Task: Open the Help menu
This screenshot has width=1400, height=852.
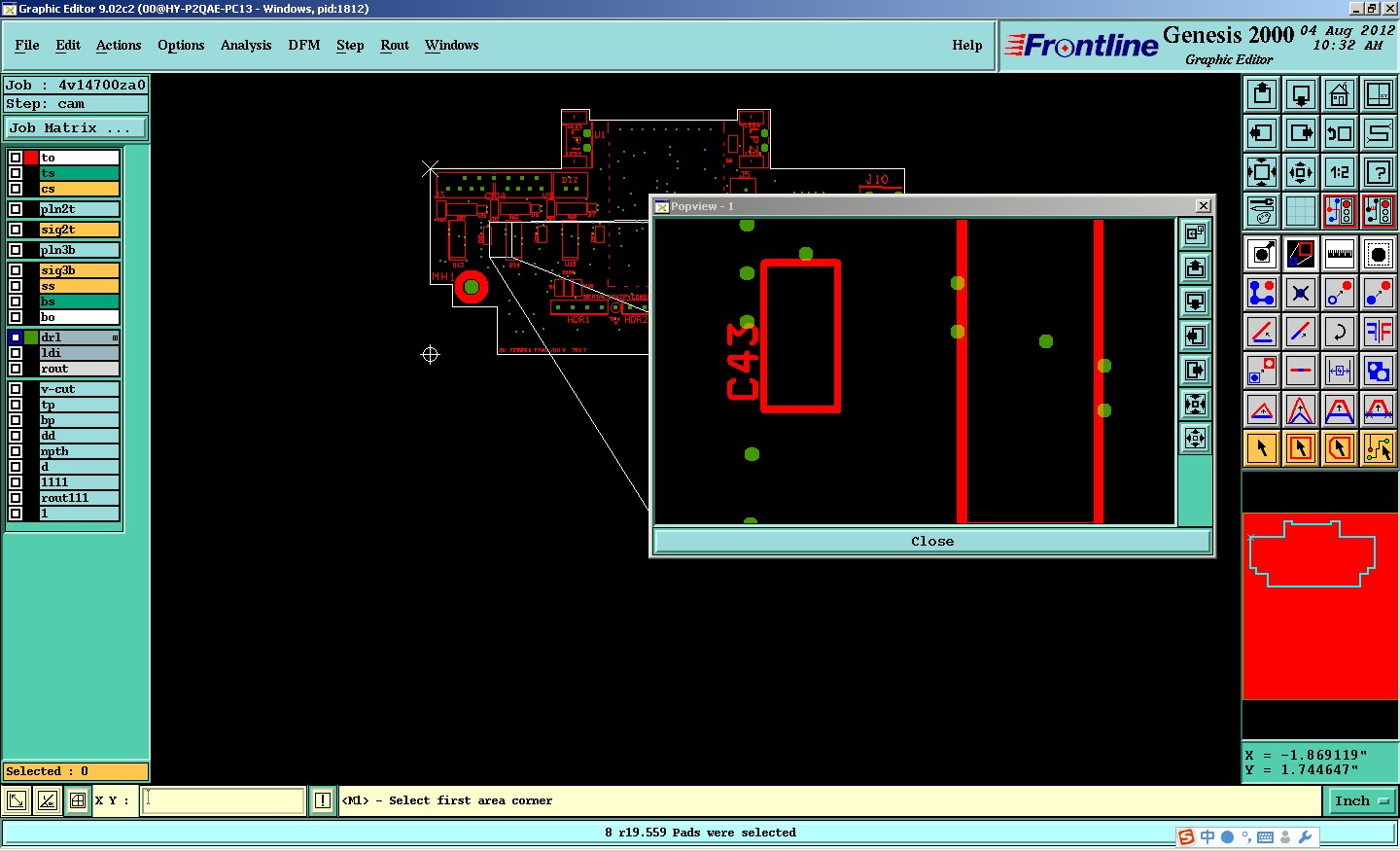Action: tap(967, 45)
